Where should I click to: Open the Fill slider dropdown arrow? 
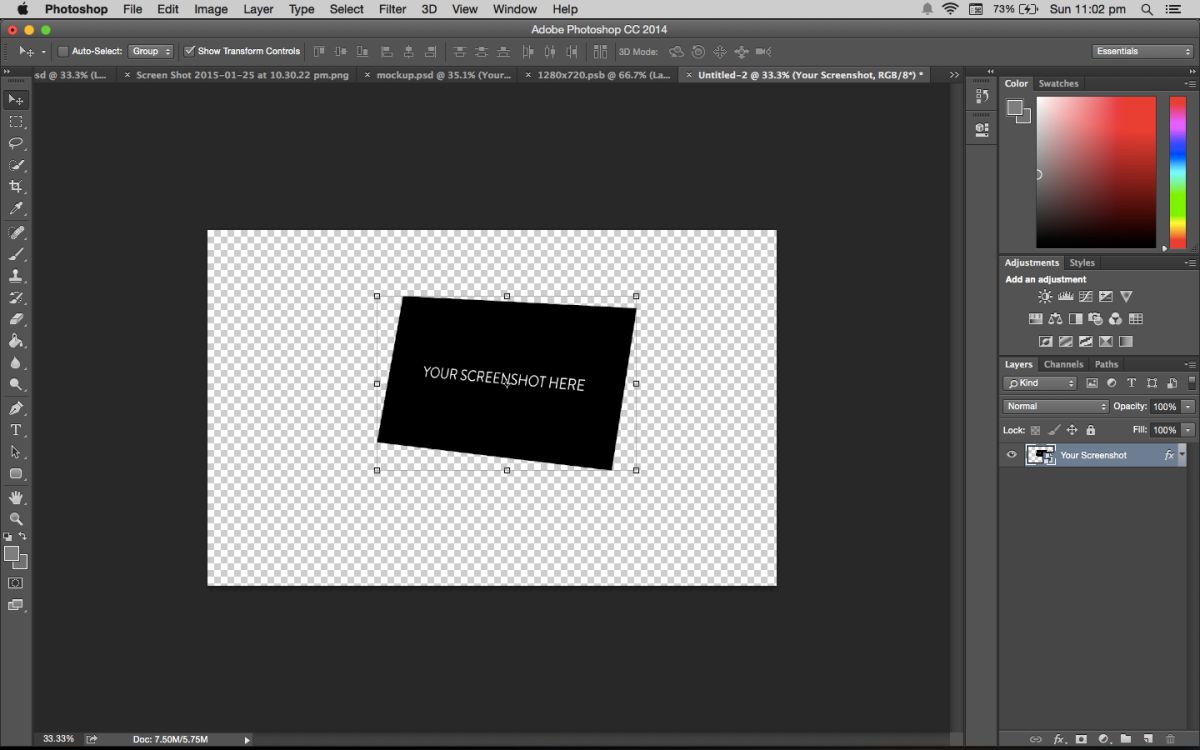tap(1188, 430)
